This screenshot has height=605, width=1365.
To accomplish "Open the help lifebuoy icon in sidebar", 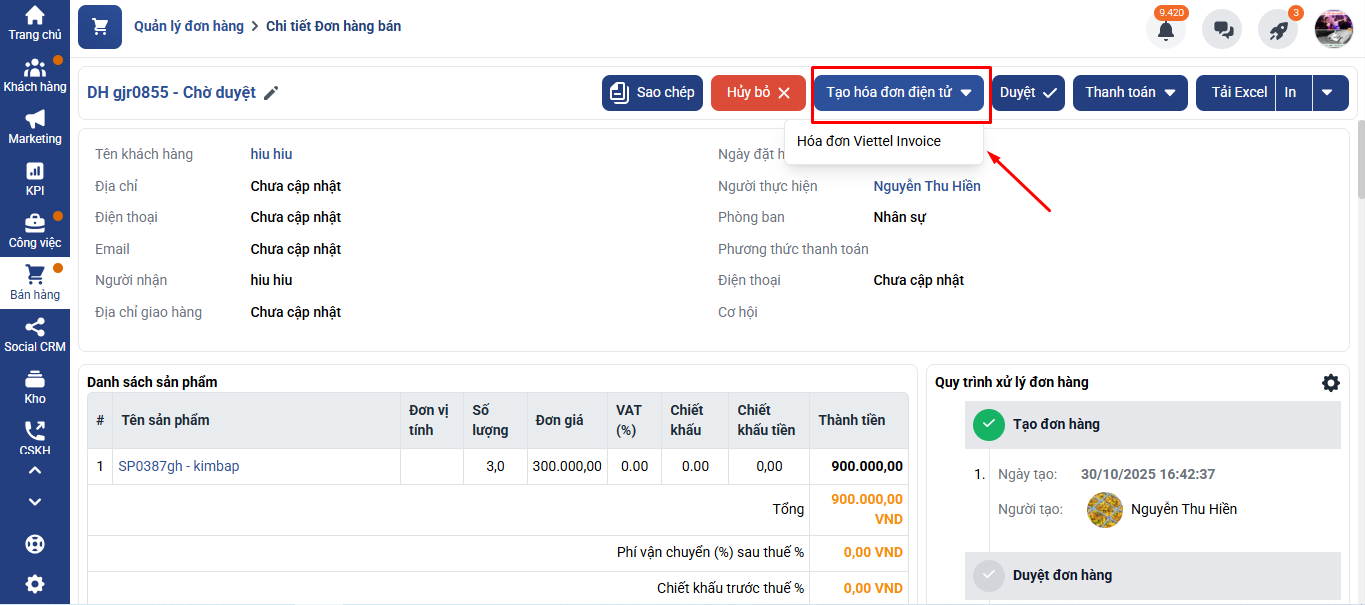I will pyautogui.click(x=35, y=544).
